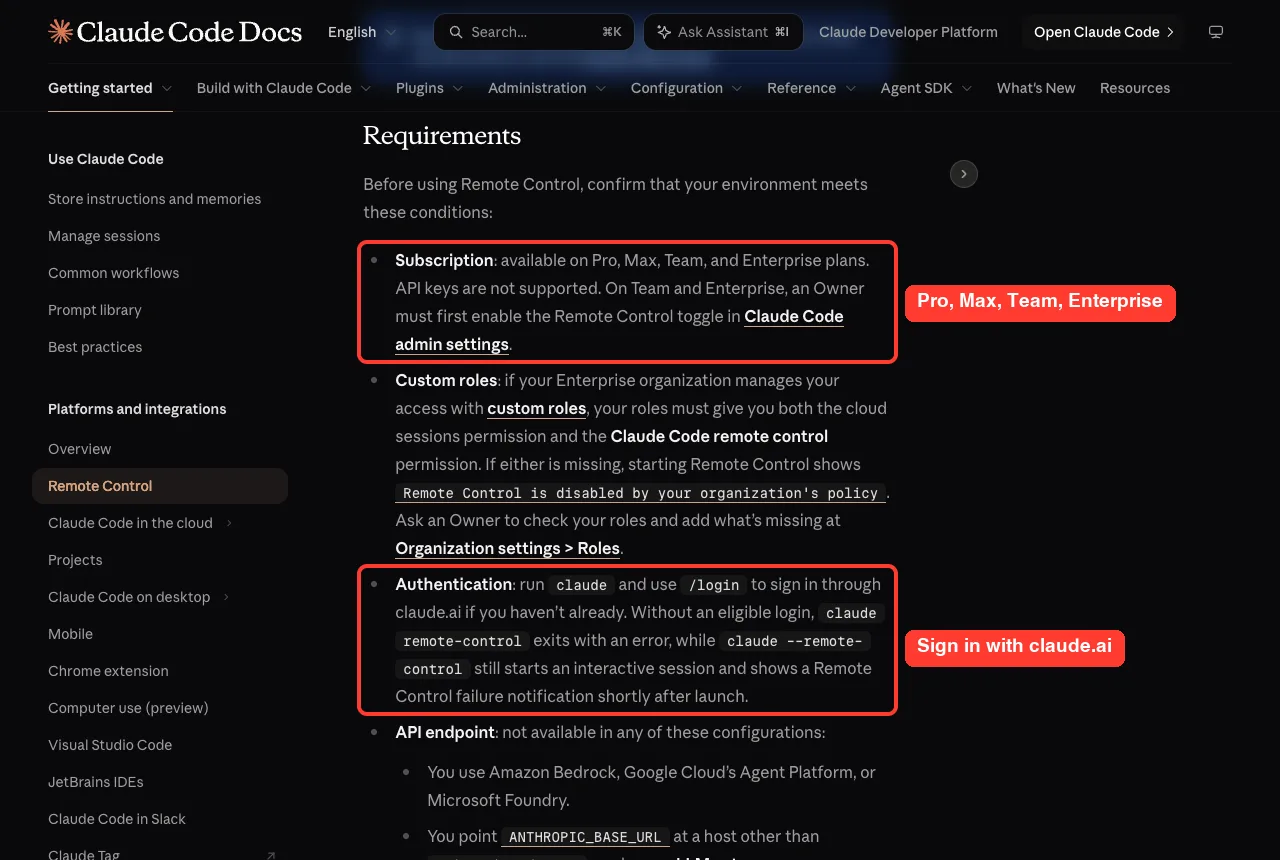Click the sparkle icon on Ask Assistant

664,32
